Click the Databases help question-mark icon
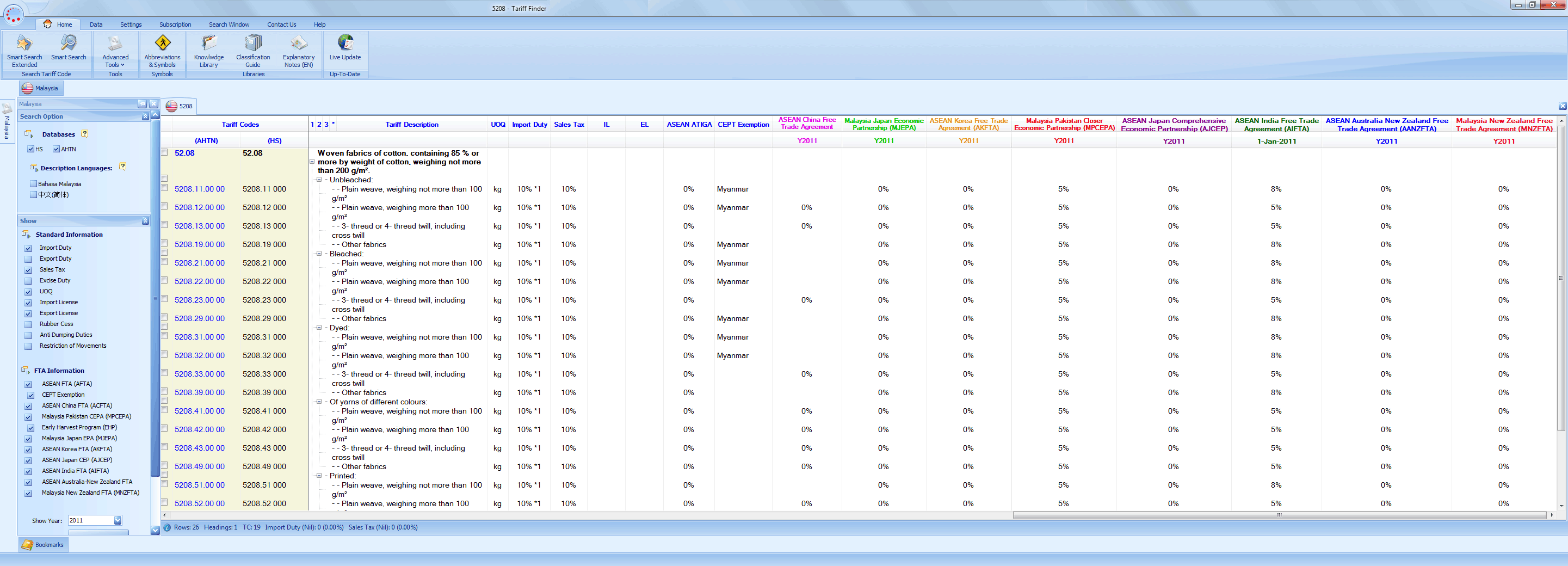 (x=85, y=134)
